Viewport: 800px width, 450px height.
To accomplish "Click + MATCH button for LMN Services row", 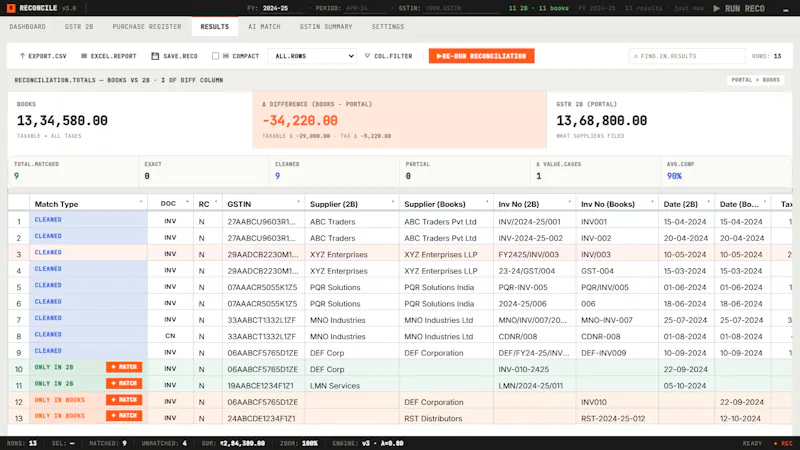I will tap(124, 383).
